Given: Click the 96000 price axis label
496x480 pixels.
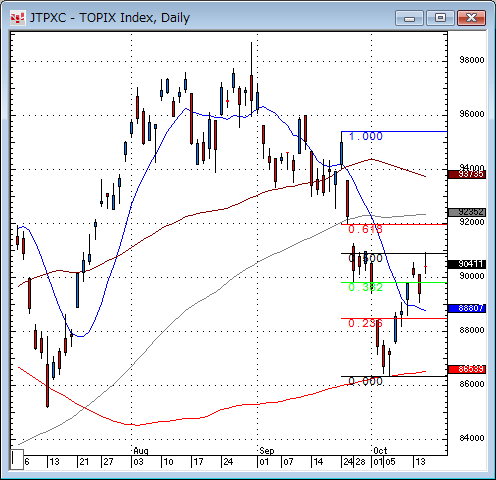Looking at the screenshot, I should click(x=472, y=114).
